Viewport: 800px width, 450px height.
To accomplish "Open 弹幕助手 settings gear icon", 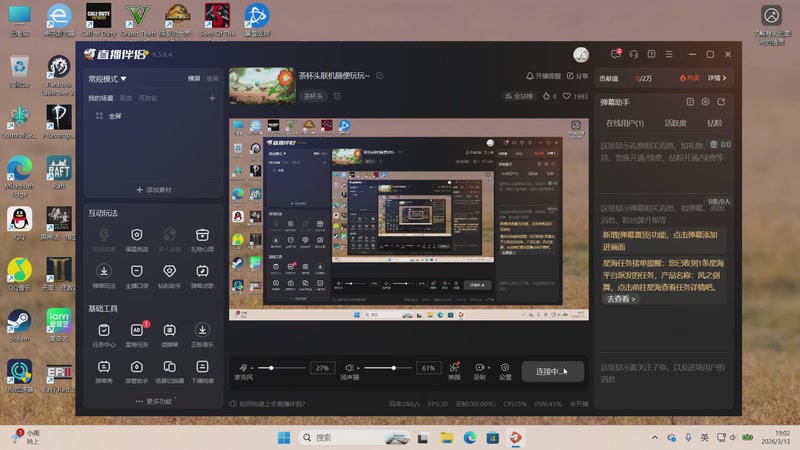I will tap(706, 102).
